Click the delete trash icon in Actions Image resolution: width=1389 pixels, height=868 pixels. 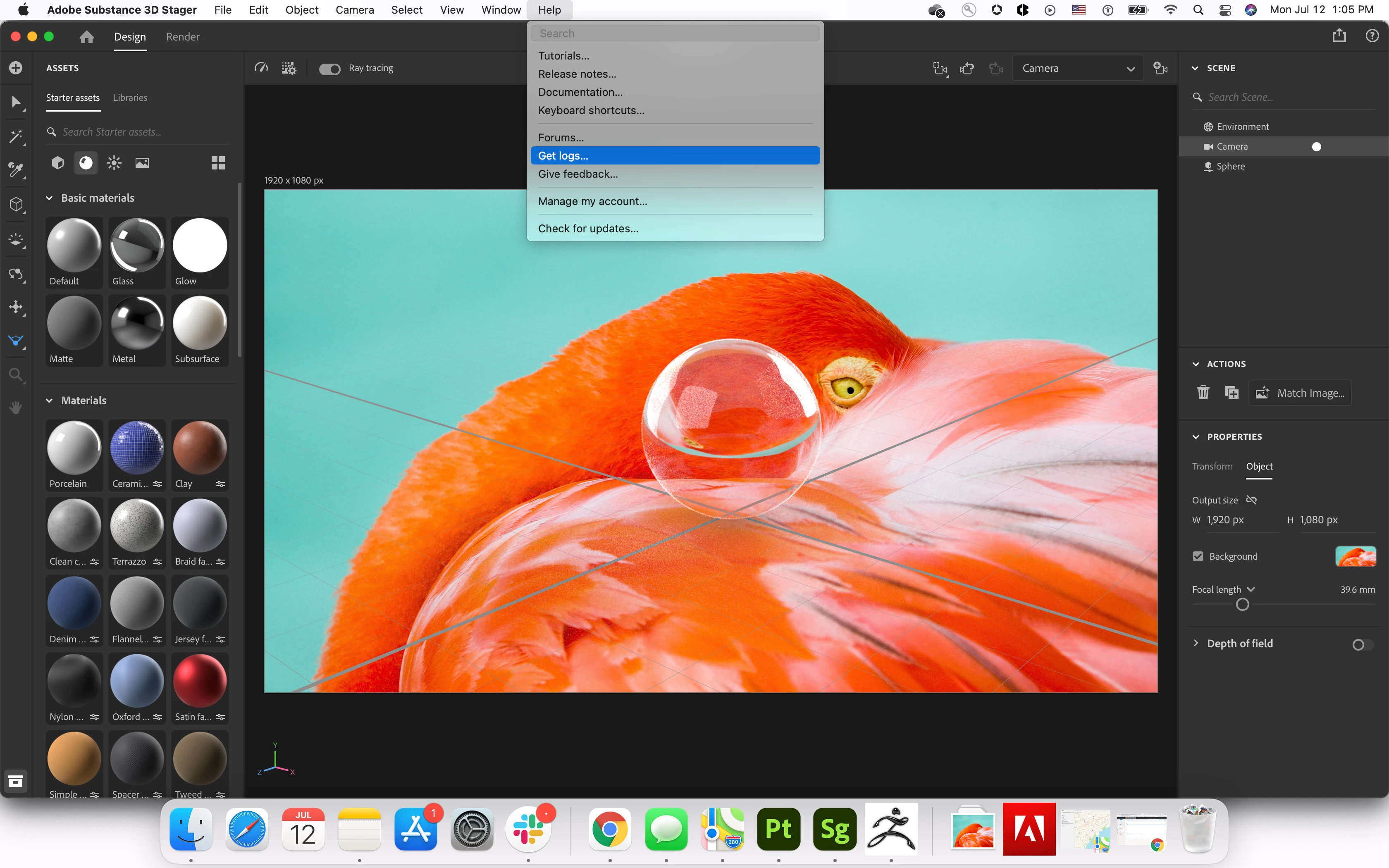click(x=1203, y=393)
